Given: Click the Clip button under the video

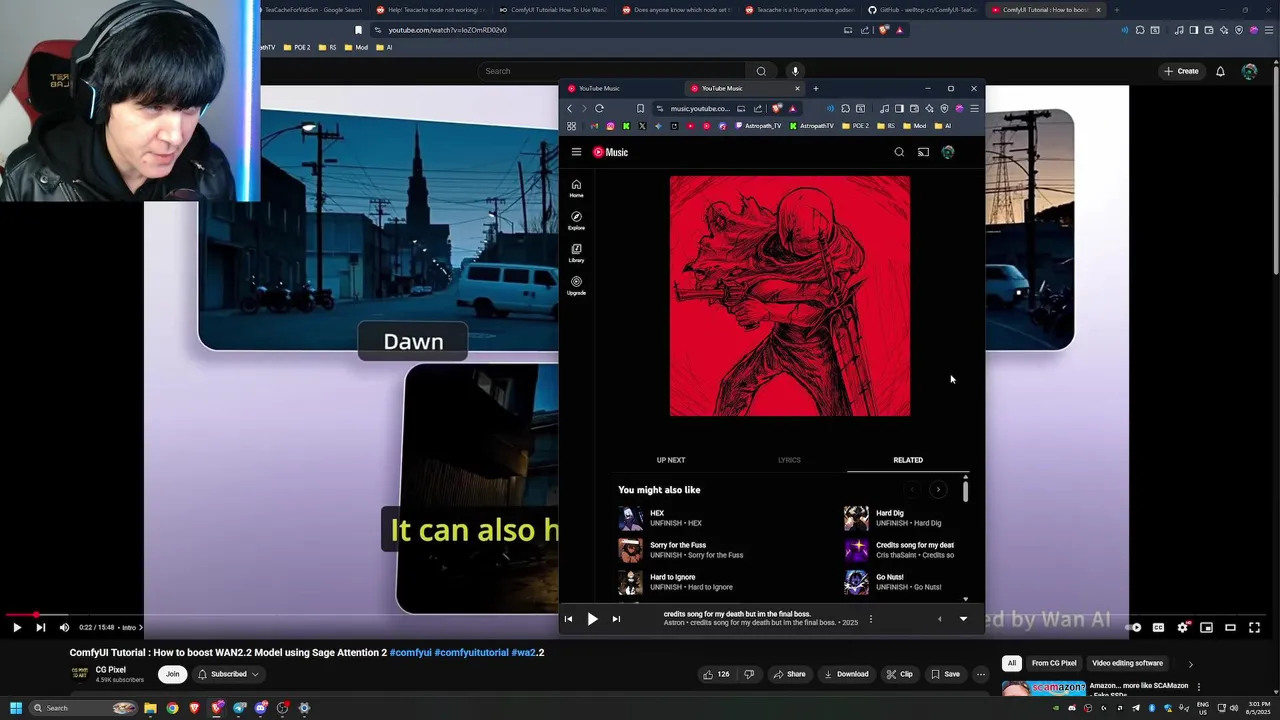Looking at the screenshot, I should click(x=899, y=674).
